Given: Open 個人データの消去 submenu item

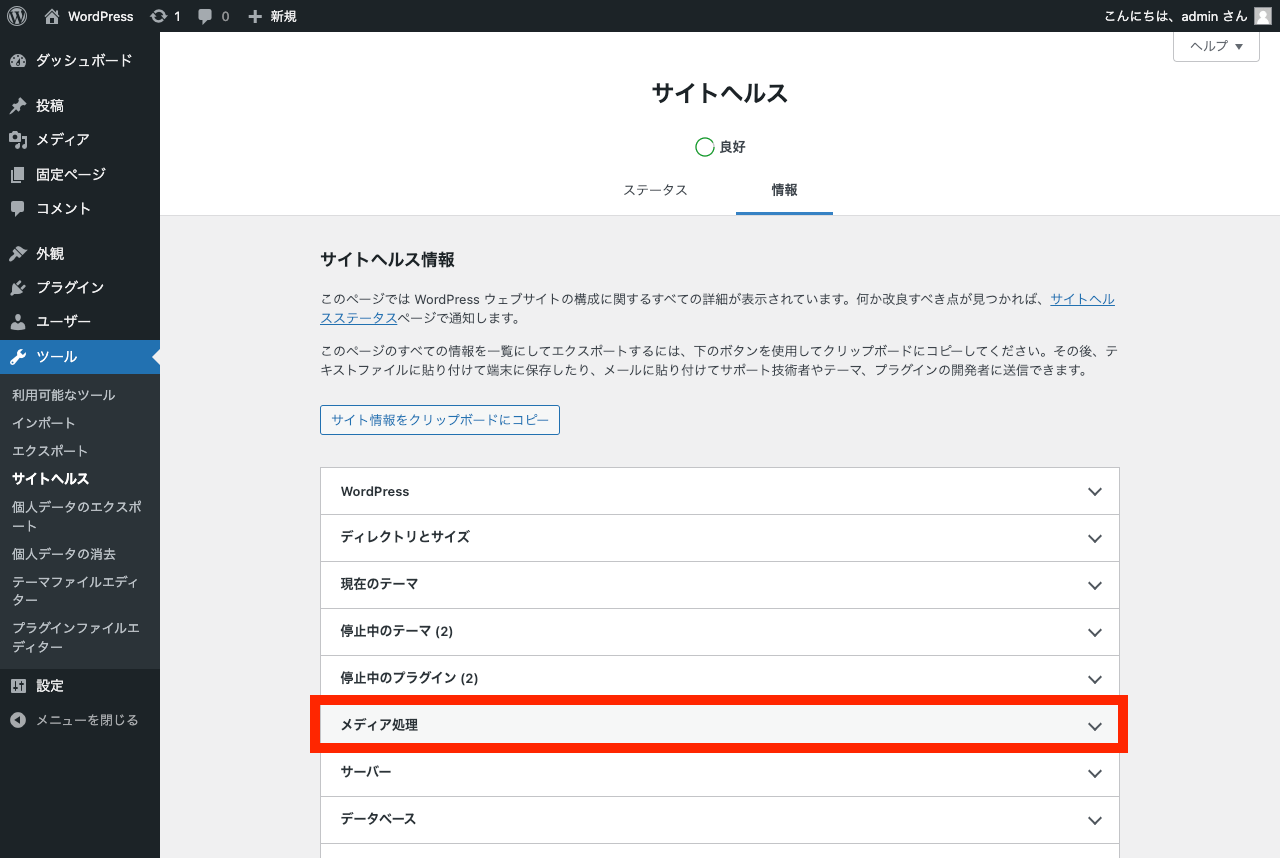Looking at the screenshot, I should pyautogui.click(x=64, y=554).
